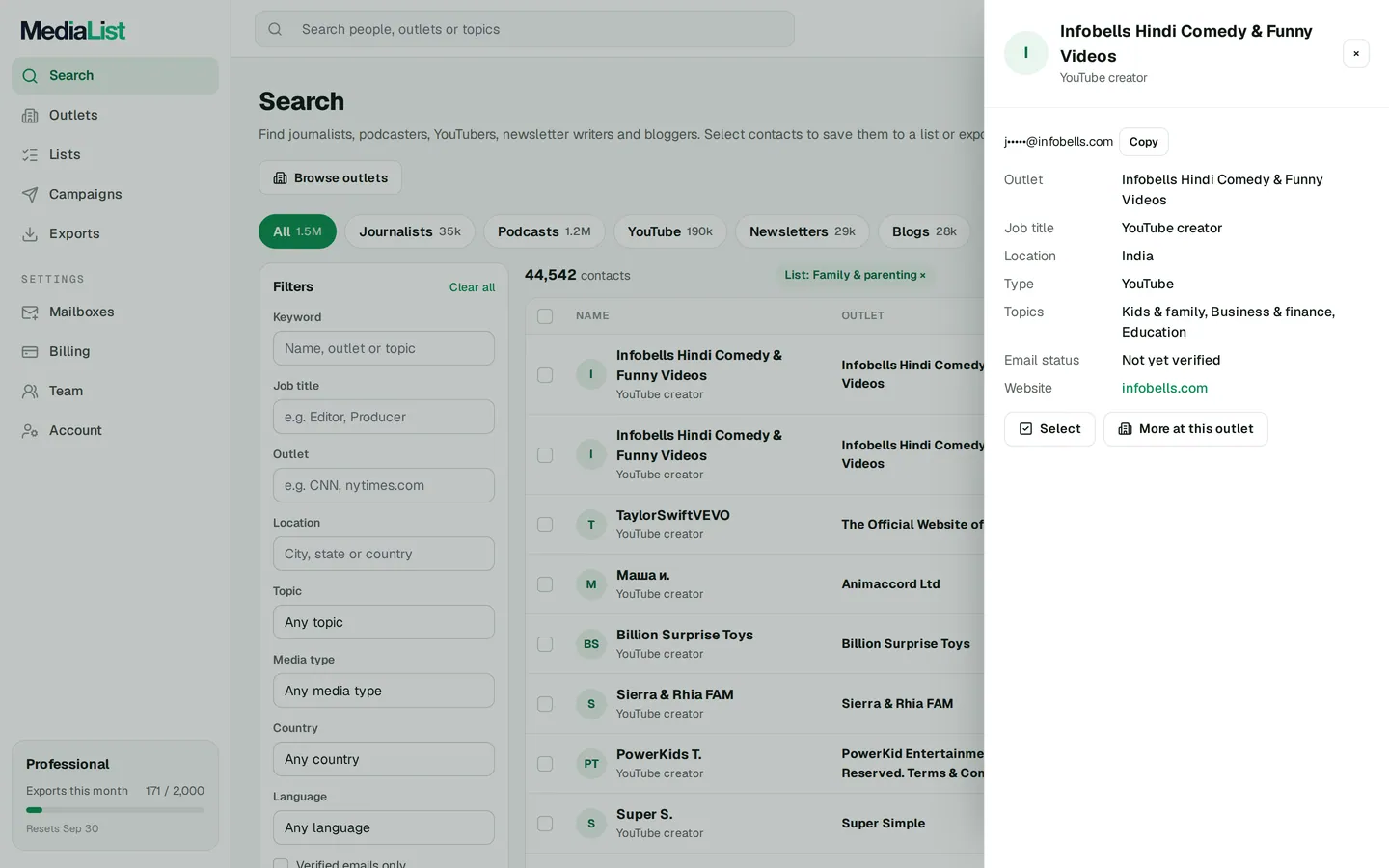1389x868 pixels.
Task: Click the Campaigns paper plane icon
Action: click(x=30, y=195)
